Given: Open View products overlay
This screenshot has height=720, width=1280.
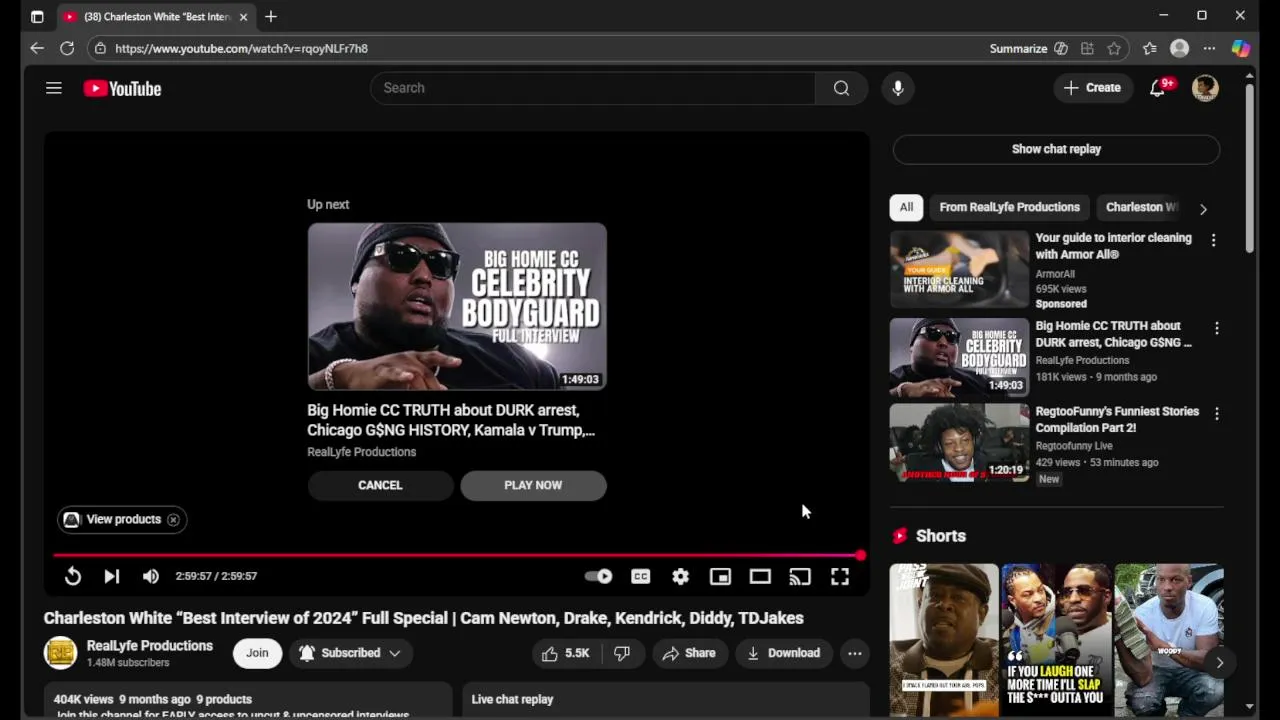Looking at the screenshot, I should click(113, 519).
